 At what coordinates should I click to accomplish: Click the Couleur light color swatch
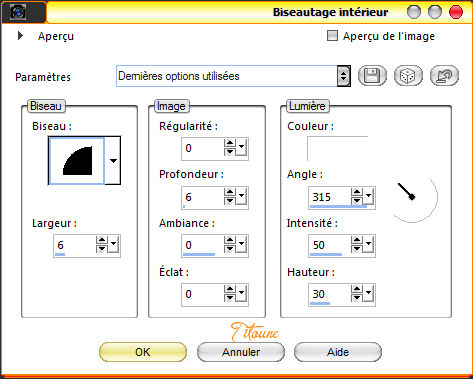pos(337,149)
